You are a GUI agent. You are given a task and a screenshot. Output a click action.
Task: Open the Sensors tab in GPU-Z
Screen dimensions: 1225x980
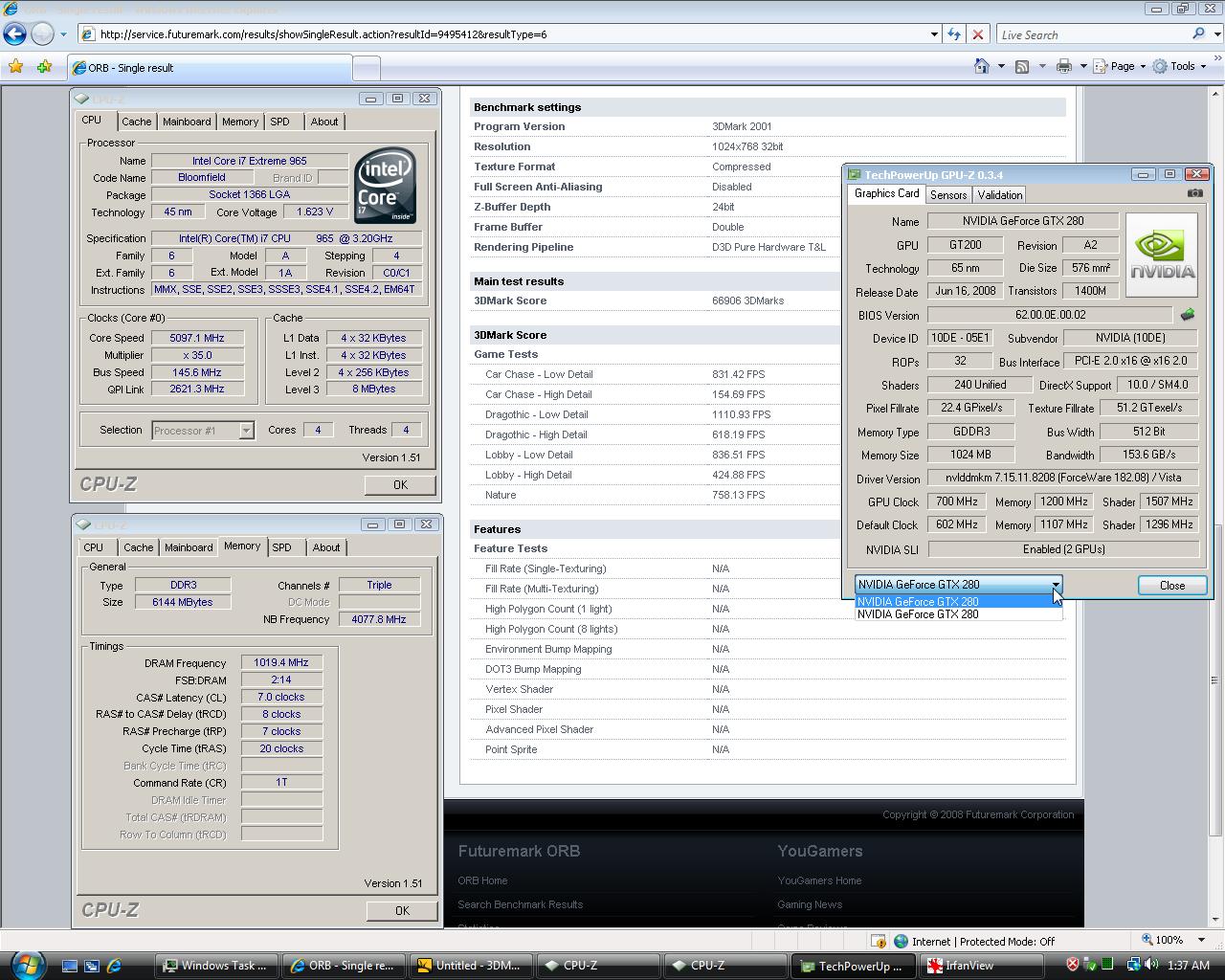tap(948, 194)
